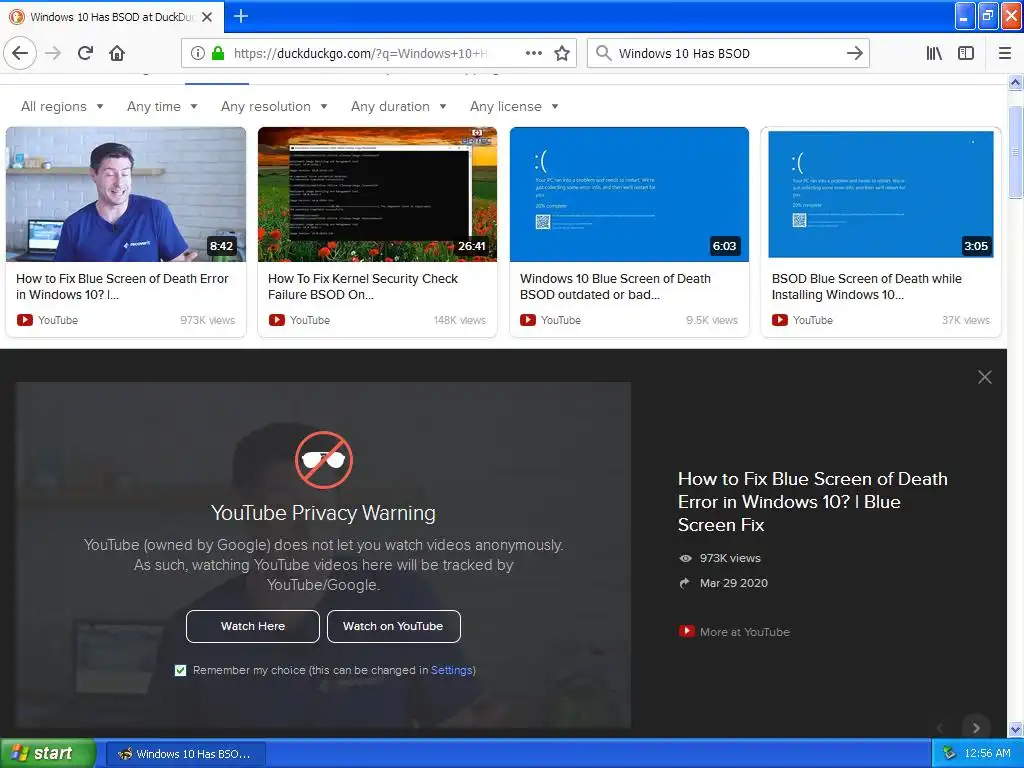Click the 973K views text in detail panel
1024x768 pixels.
(x=730, y=558)
